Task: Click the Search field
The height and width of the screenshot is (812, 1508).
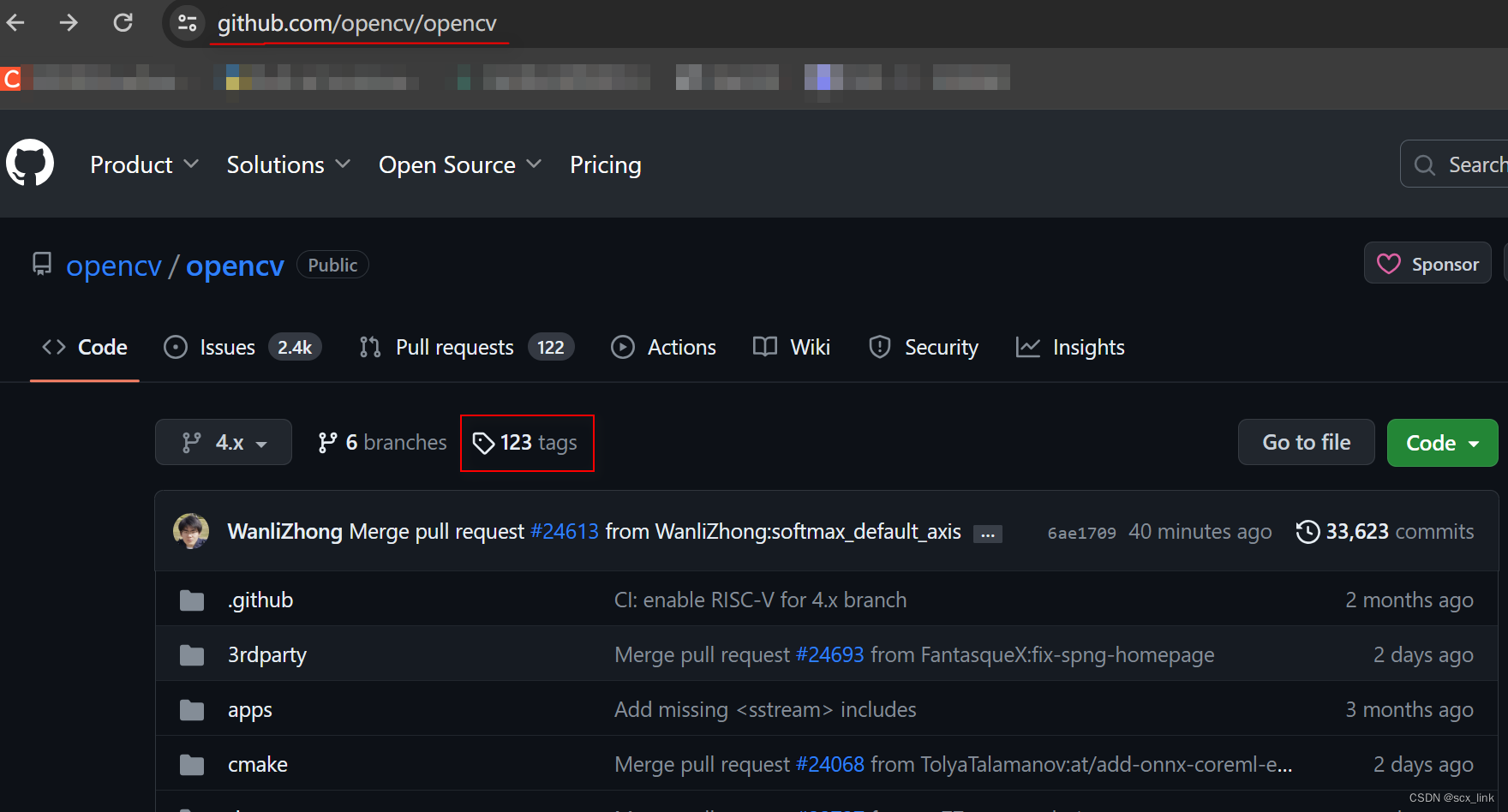Action: (1455, 164)
